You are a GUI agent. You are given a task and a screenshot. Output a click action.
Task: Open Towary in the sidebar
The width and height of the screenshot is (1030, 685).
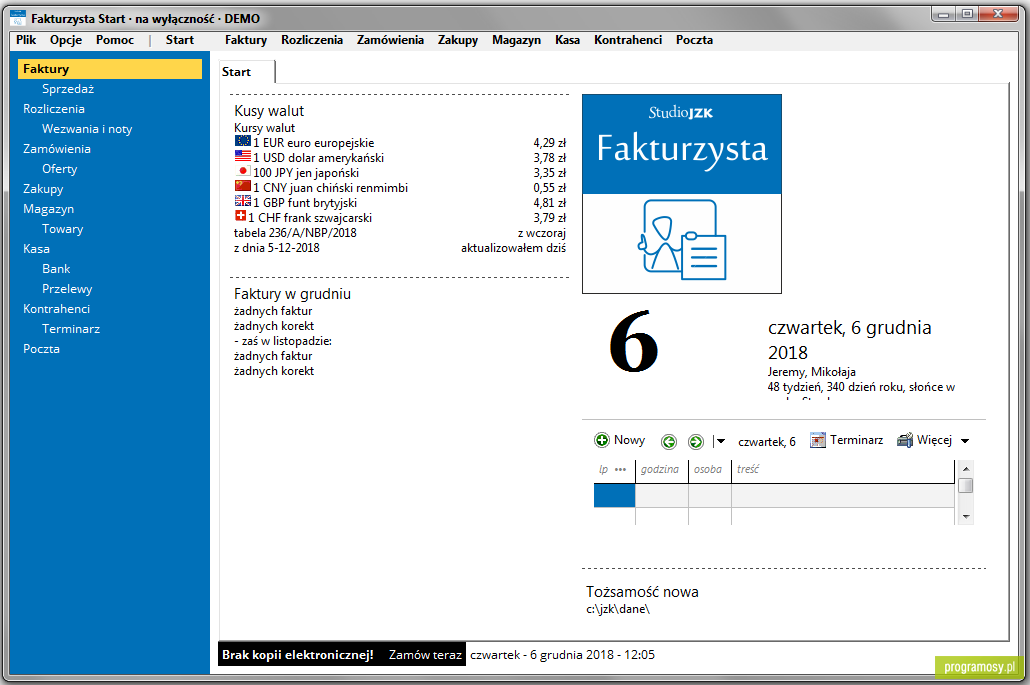(x=62, y=229)
